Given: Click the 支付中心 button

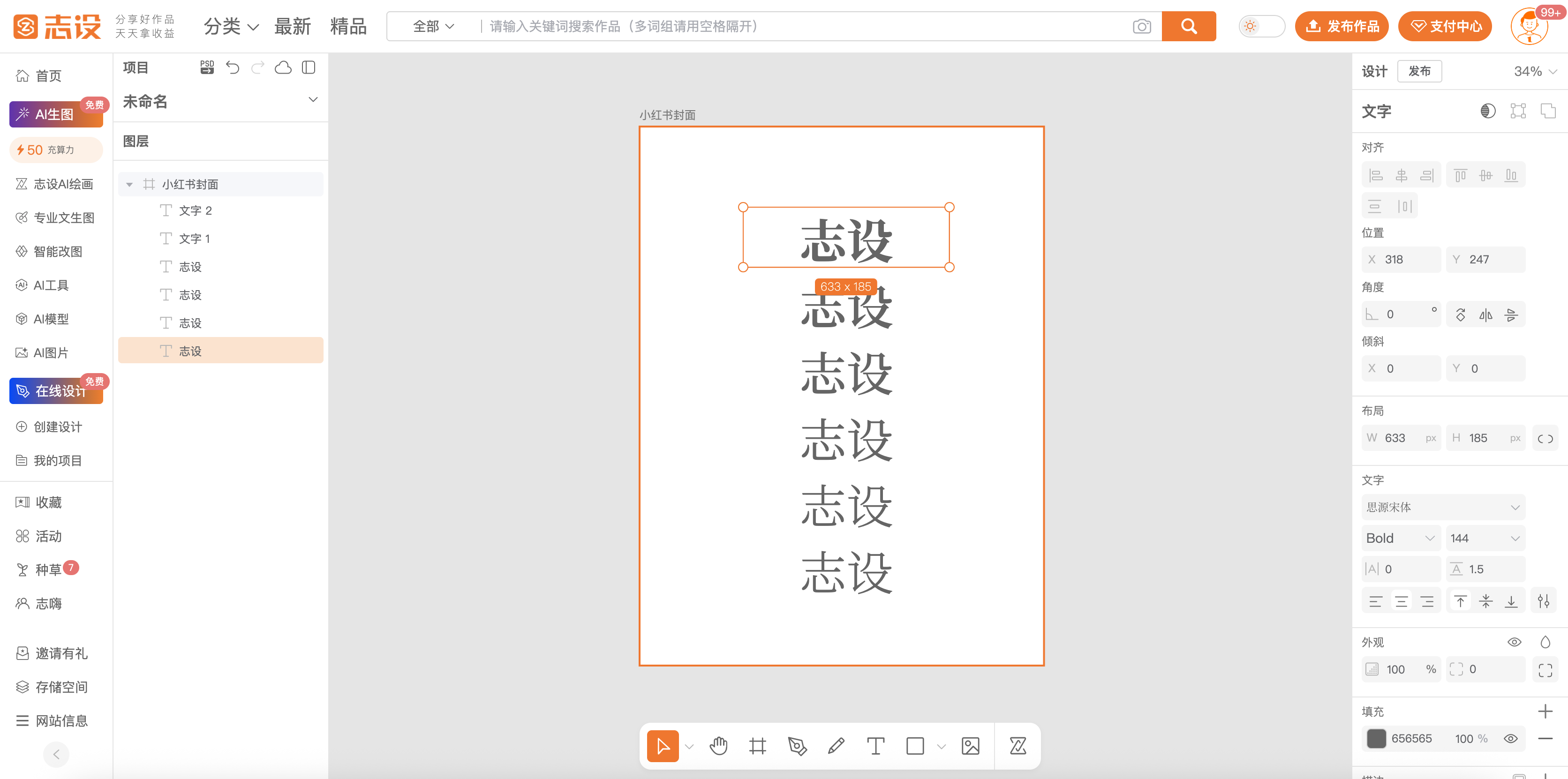Looking at the screenshot, I should tap(1444, 26).
